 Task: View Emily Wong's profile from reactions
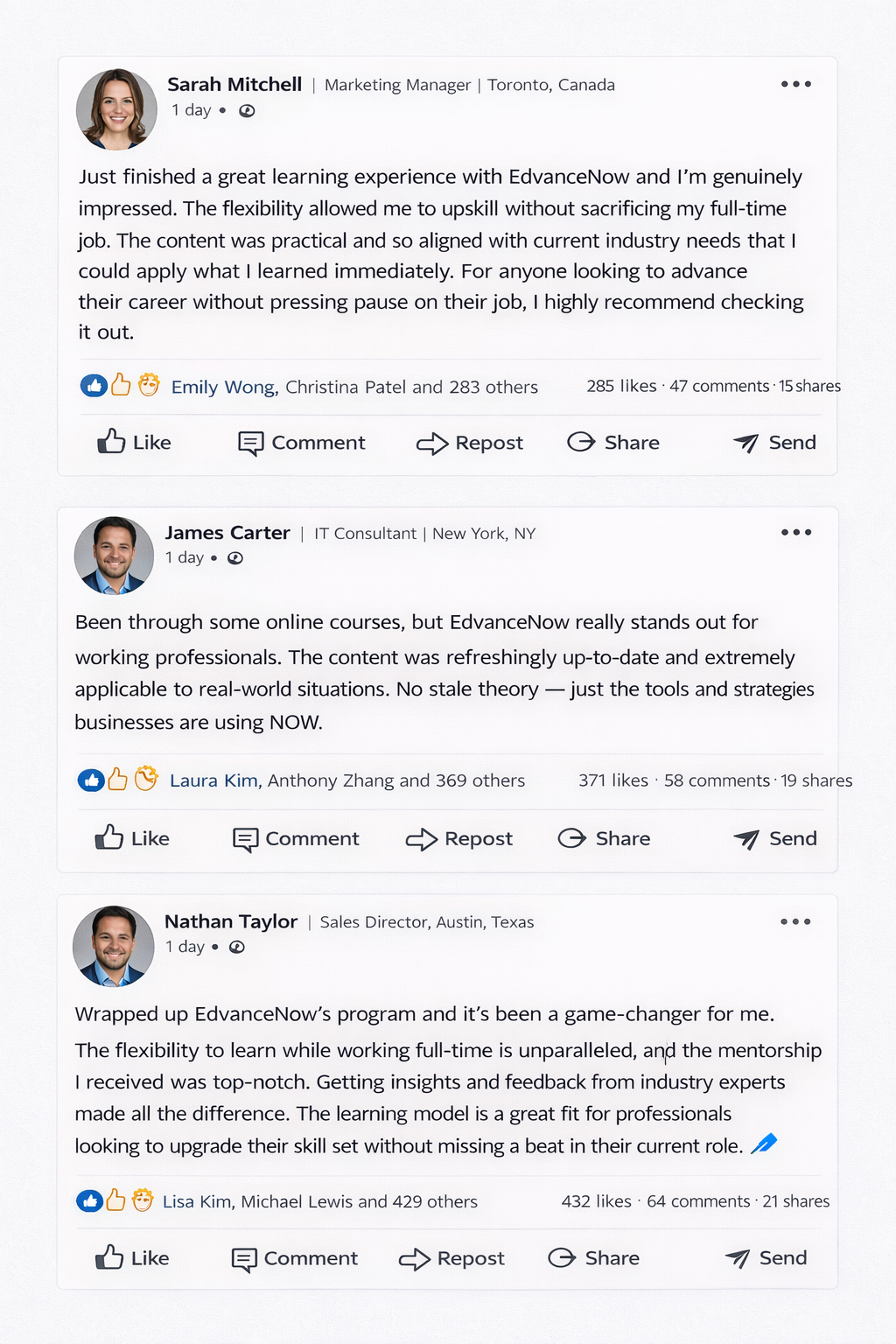(224, 387)
